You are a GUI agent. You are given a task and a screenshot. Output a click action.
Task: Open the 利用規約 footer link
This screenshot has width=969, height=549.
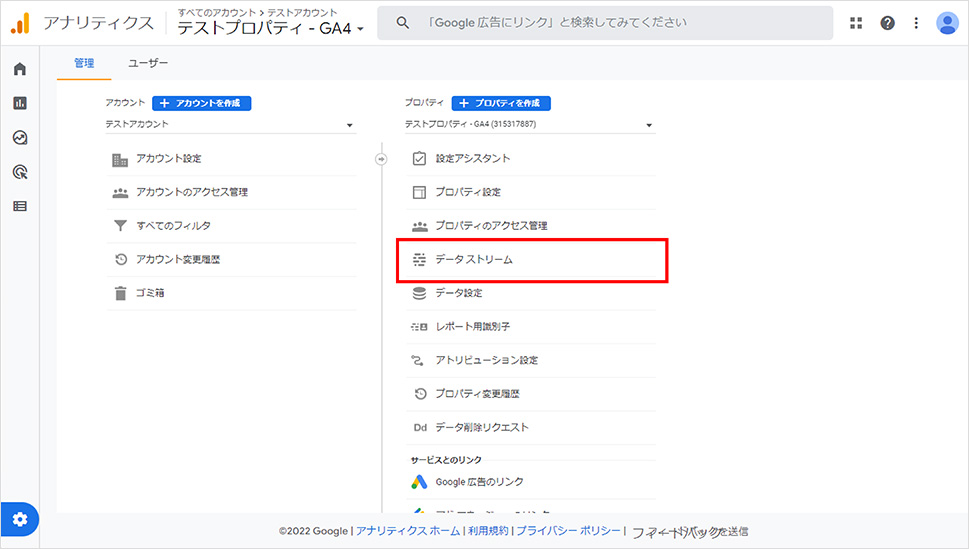[488, 531]
